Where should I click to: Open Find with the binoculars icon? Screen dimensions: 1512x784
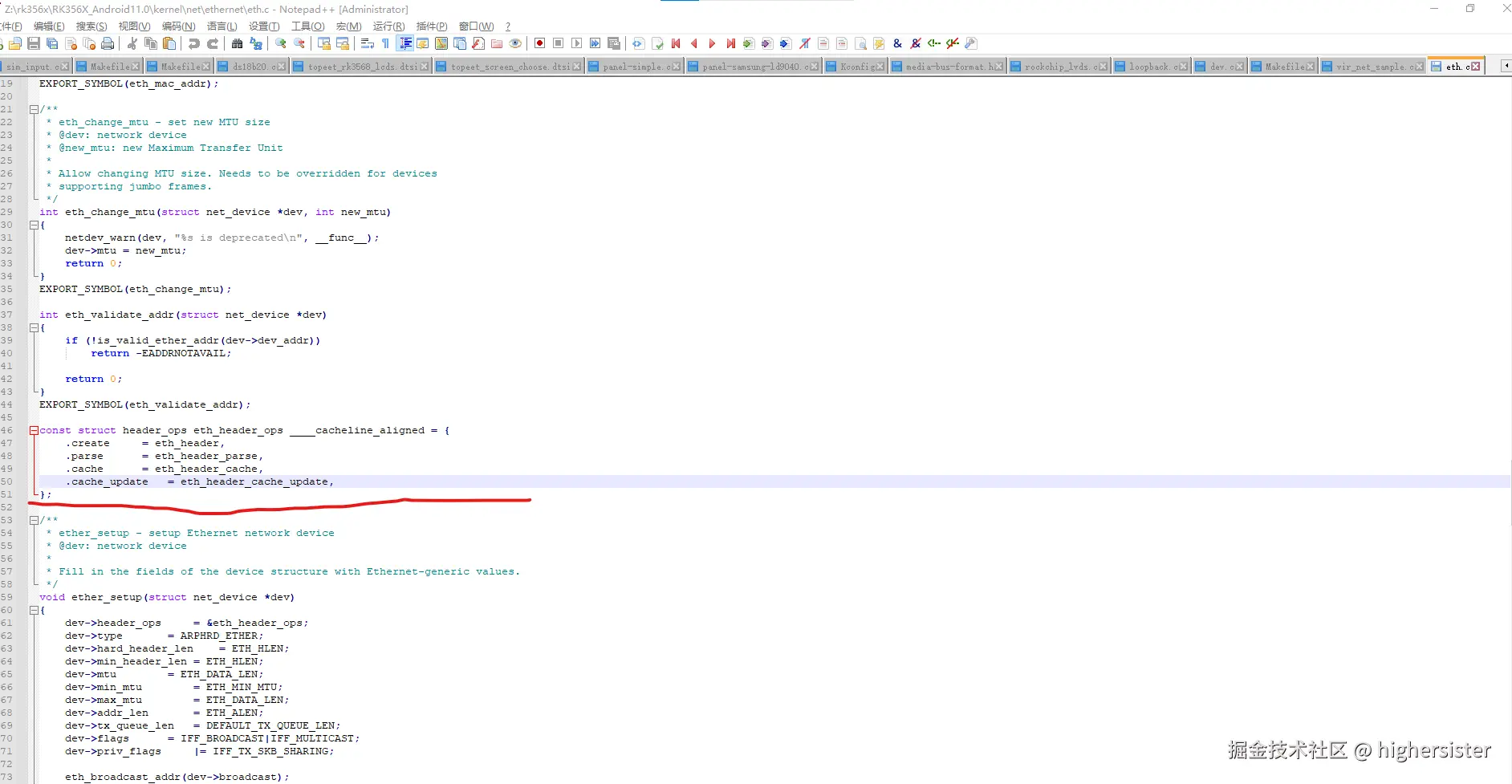point(238,43)
